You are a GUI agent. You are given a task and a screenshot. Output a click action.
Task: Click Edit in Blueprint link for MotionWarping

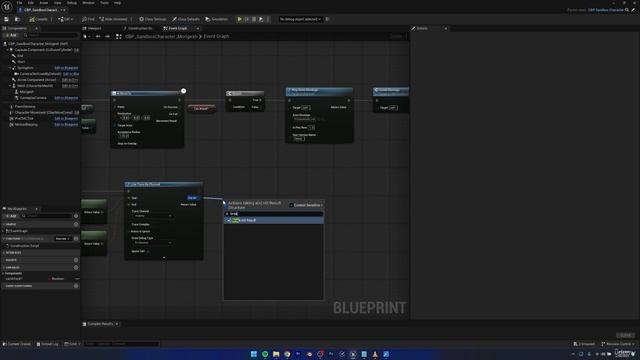[x=66, y=124]
